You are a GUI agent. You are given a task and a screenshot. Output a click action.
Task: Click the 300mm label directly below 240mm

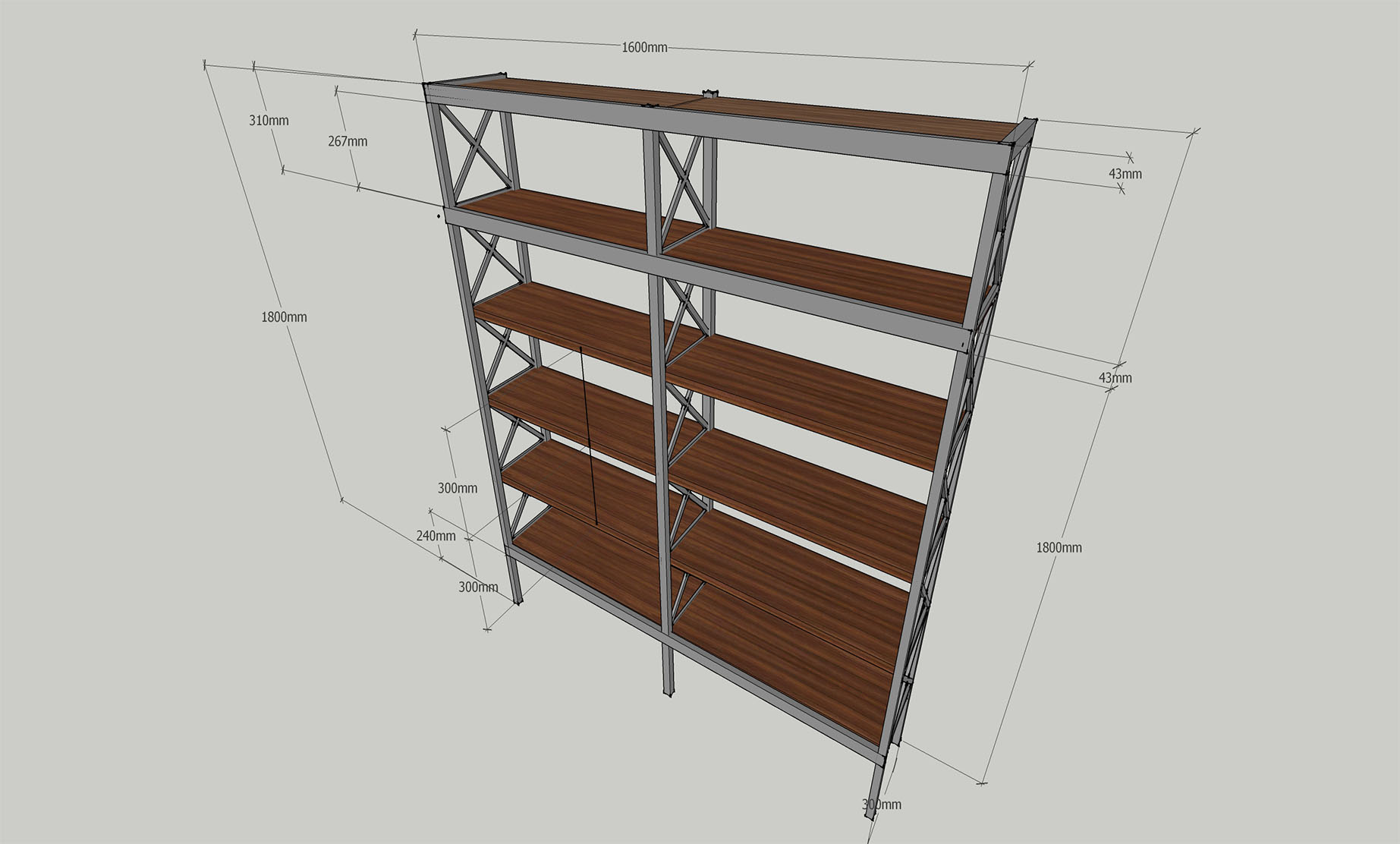point(478,587)
